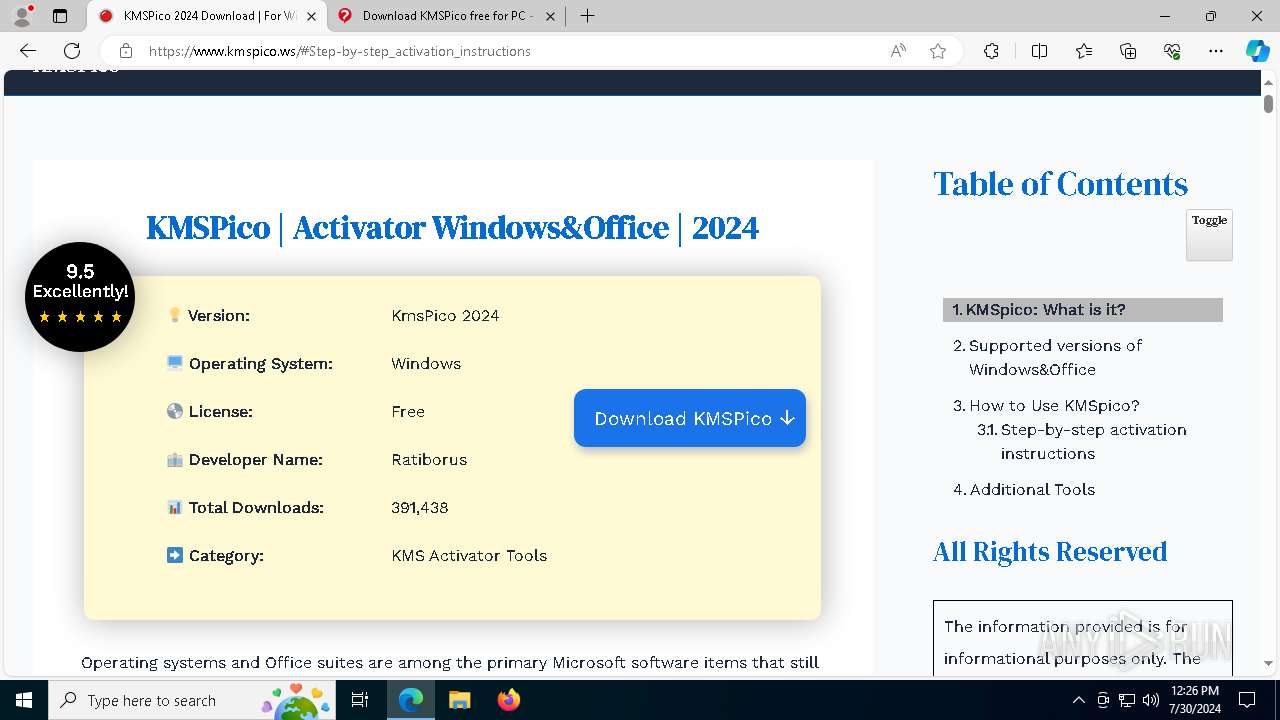This screenshot has height=720, width=1280.
Task: Go to KMSpico: What is it? section
Action: click(x=1045, y=310)
